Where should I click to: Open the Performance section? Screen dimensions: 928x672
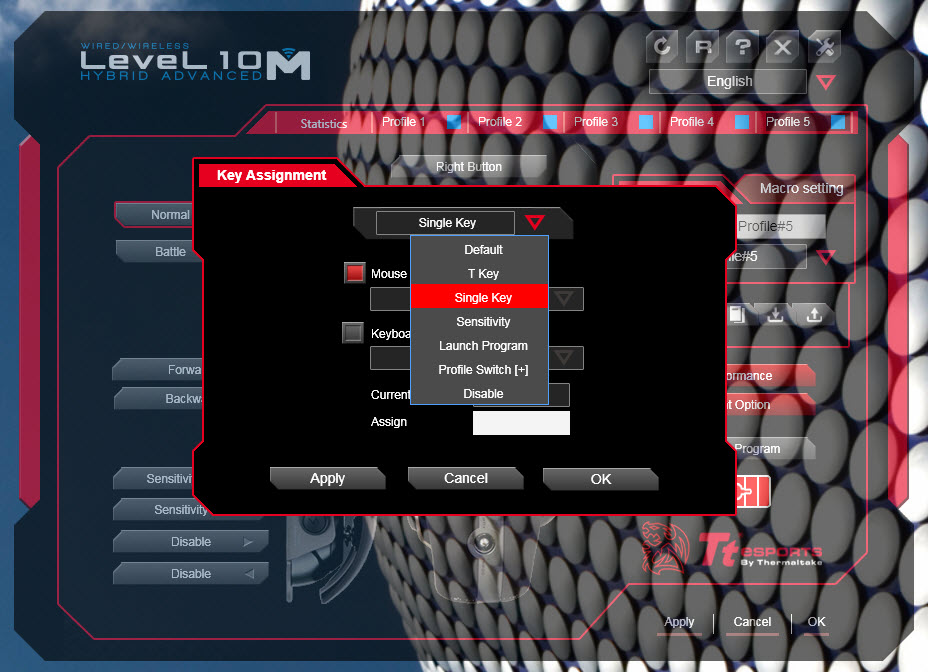coord(771,376)
